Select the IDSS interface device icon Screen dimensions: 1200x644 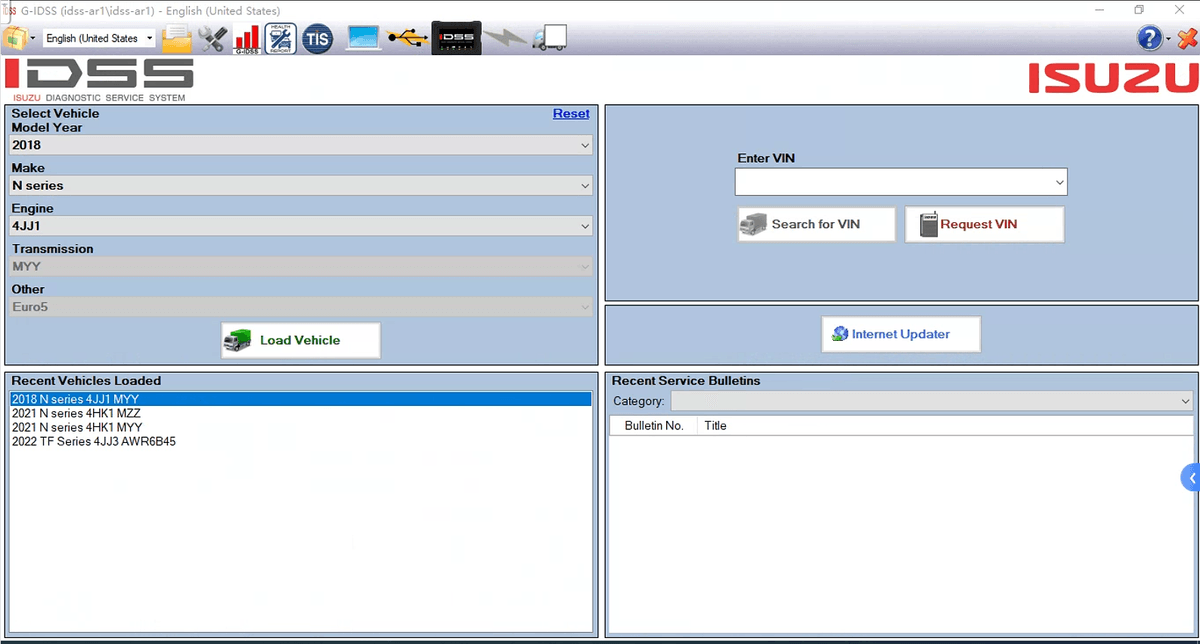coord(456,38)
